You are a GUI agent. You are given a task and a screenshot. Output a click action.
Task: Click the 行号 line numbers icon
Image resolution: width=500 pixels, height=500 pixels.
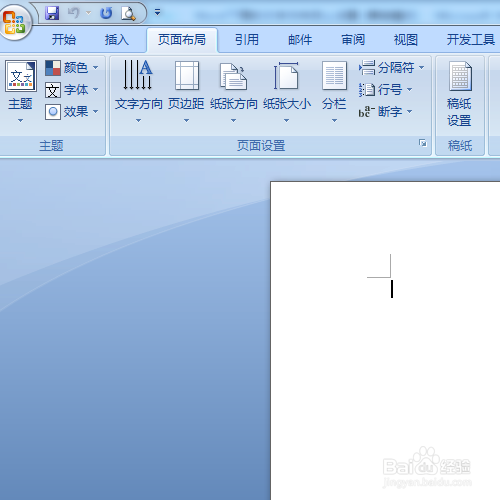point(367,90)
